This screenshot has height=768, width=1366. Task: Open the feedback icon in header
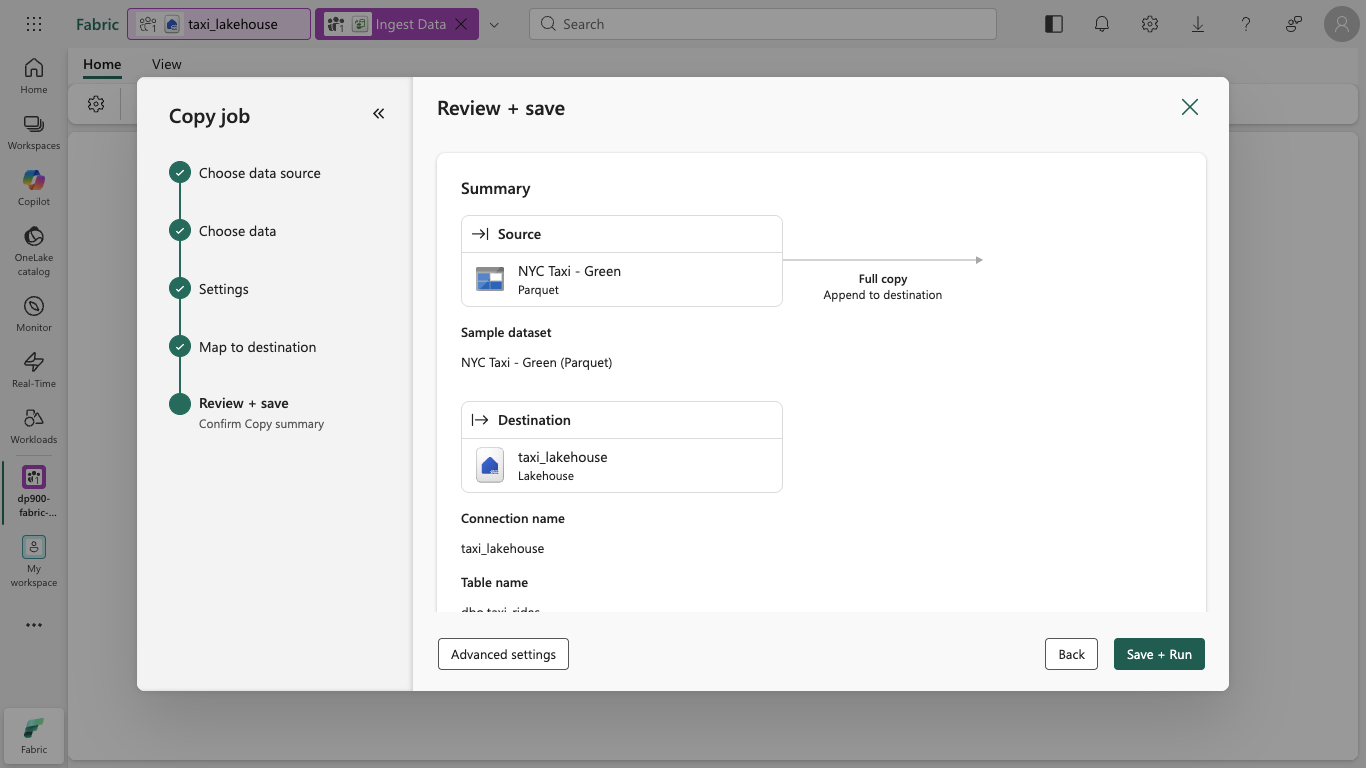pos(1294,24)
